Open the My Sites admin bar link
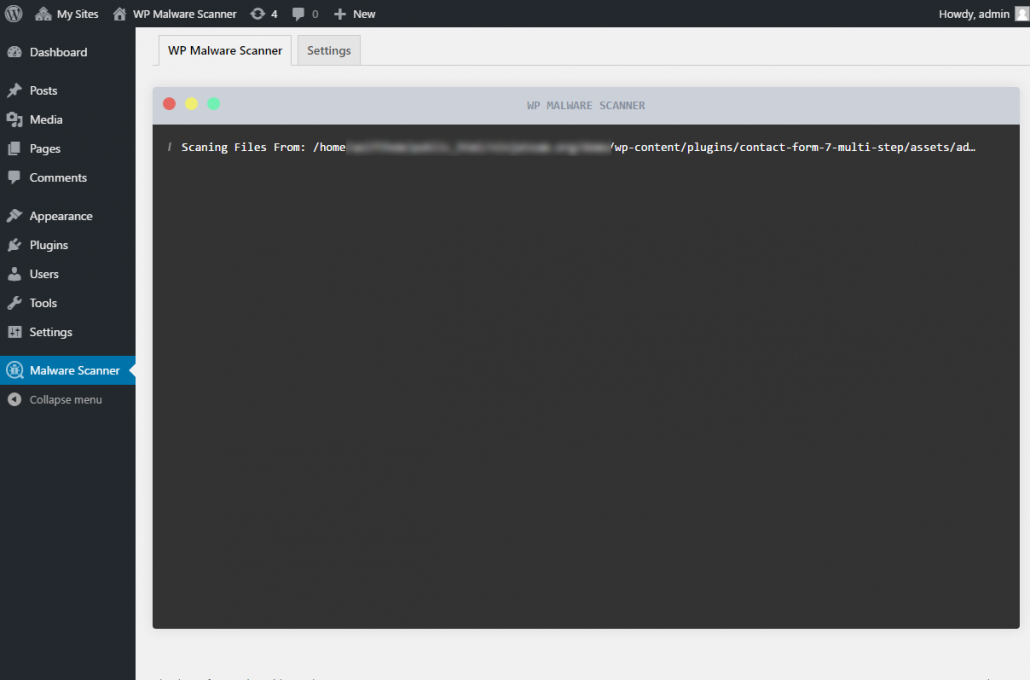Image resolution: width=1030 pixels, height=680 pixels. click(x=78, y=14)
